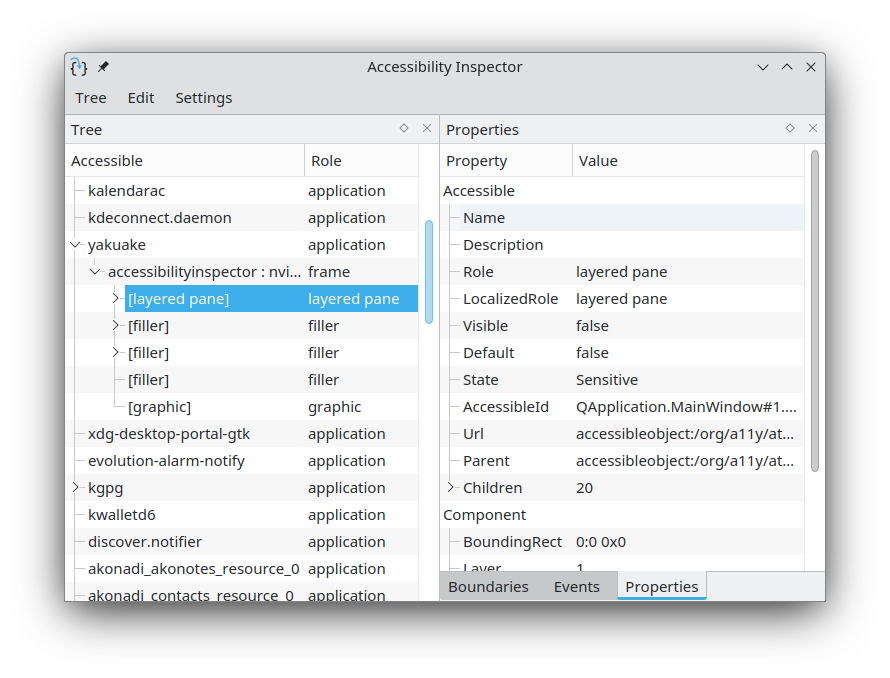Screen dimensions: 890x678
Task: Expand the kgpg application node
Action: pyautogui.click(x=75, y=487)
